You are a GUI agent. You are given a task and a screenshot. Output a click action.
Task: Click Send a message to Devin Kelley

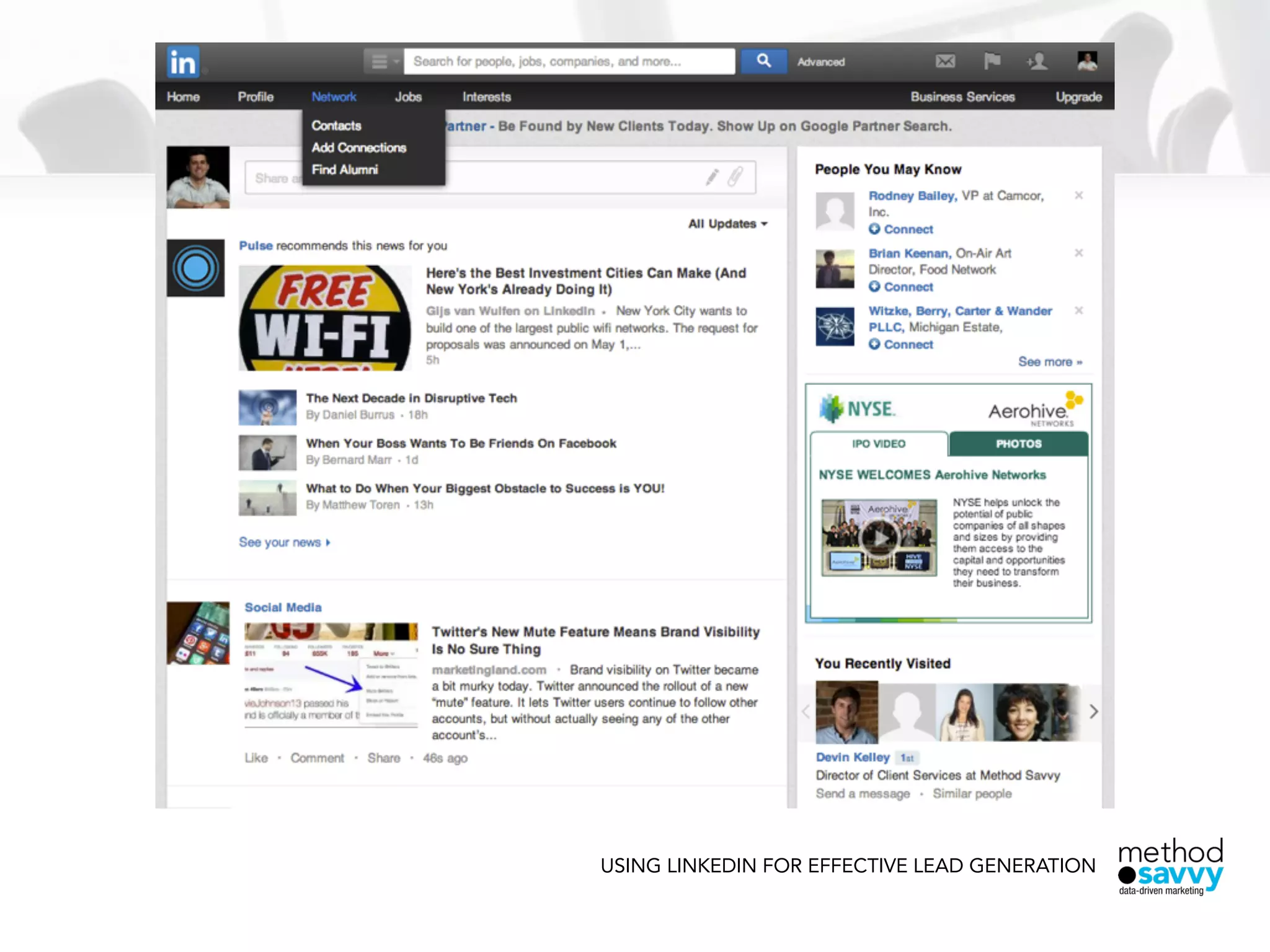coord(863,794)
